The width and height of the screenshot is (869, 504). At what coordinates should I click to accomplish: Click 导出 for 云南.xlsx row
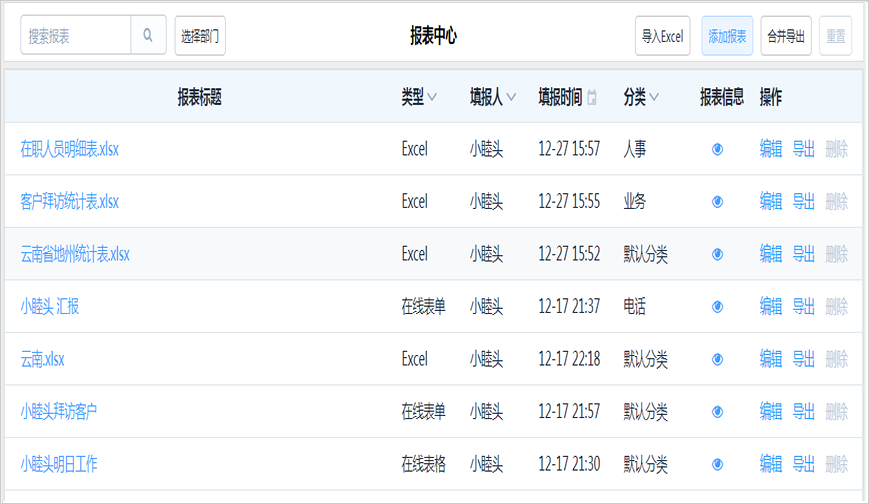pyautogui.click(x=803, y=359)
